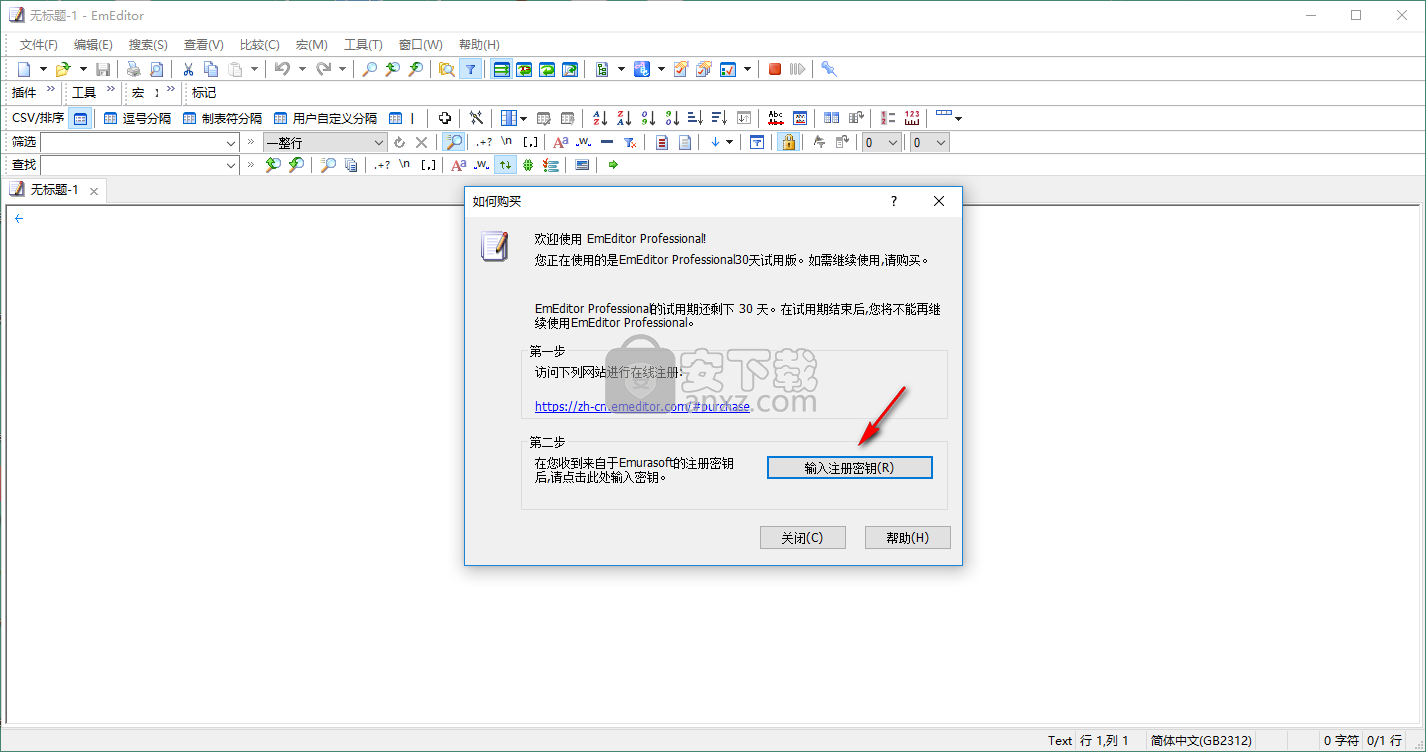This screenshot has height=752, width=1426.
Task: Click the clear-filter funnel with red X
Action: click(630, 142)
